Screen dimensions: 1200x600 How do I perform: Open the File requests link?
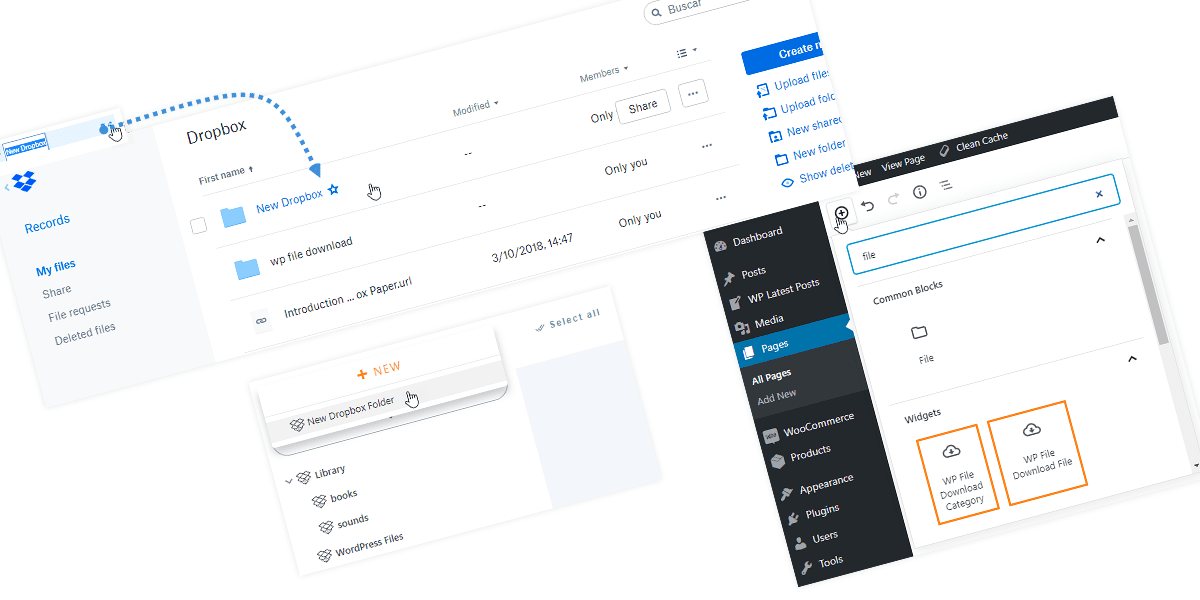pyautogui.click(x=80, y=311)
